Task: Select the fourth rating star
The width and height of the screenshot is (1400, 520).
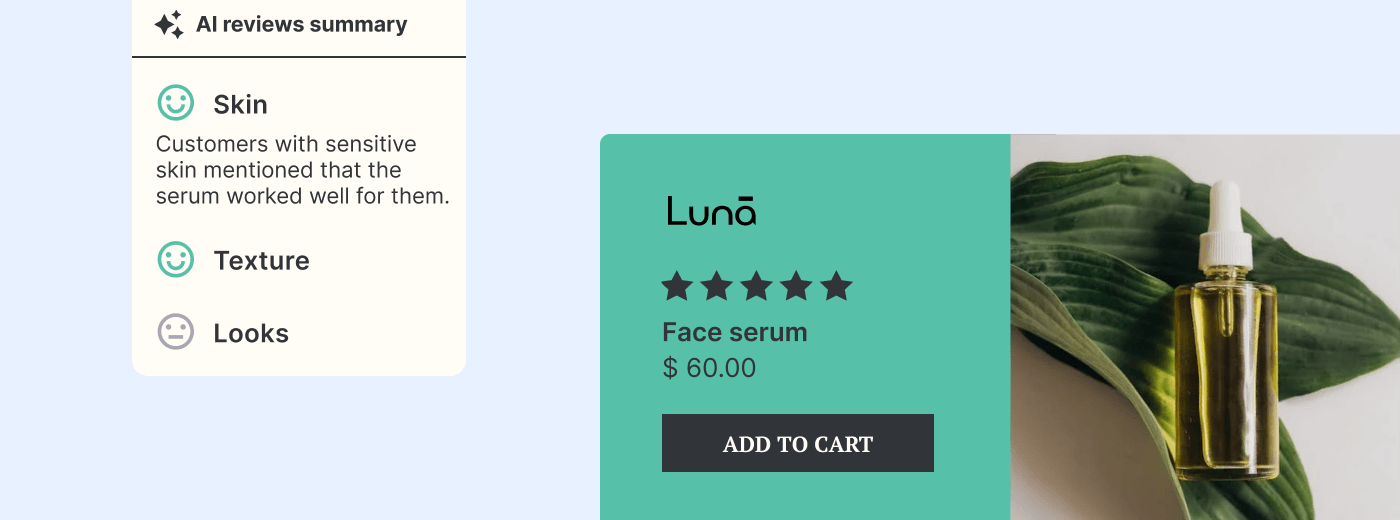Action: point(796,287)
